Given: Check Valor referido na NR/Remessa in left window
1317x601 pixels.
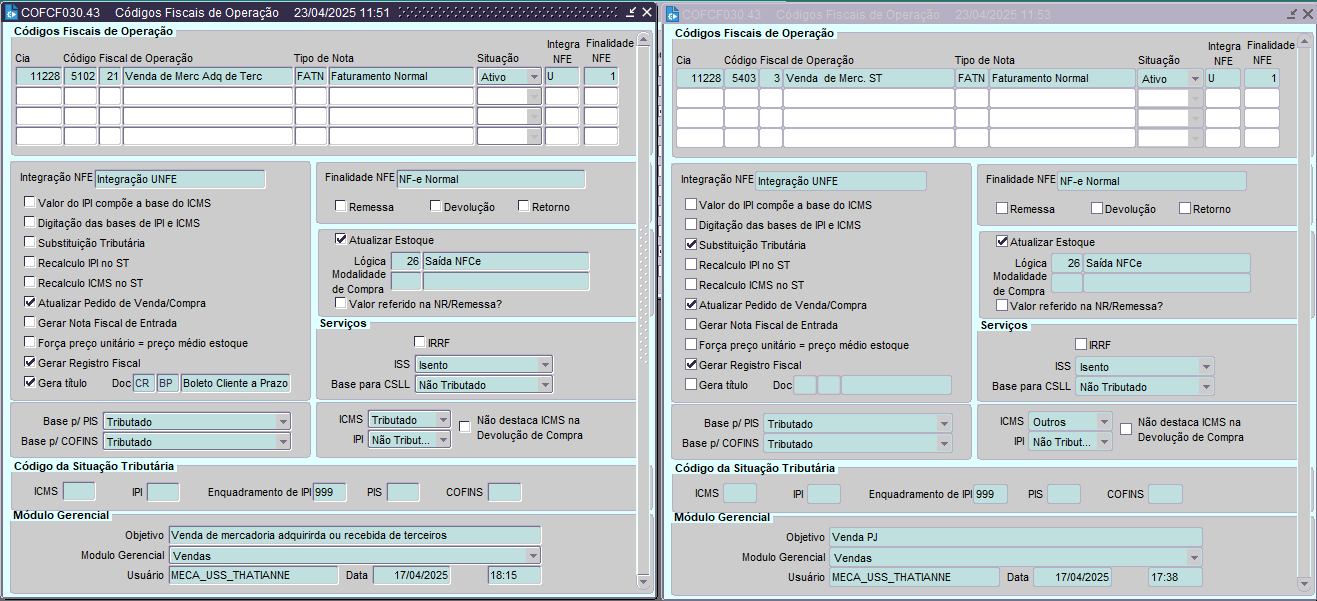Looking at the screenshot, I should pos(341,303).
